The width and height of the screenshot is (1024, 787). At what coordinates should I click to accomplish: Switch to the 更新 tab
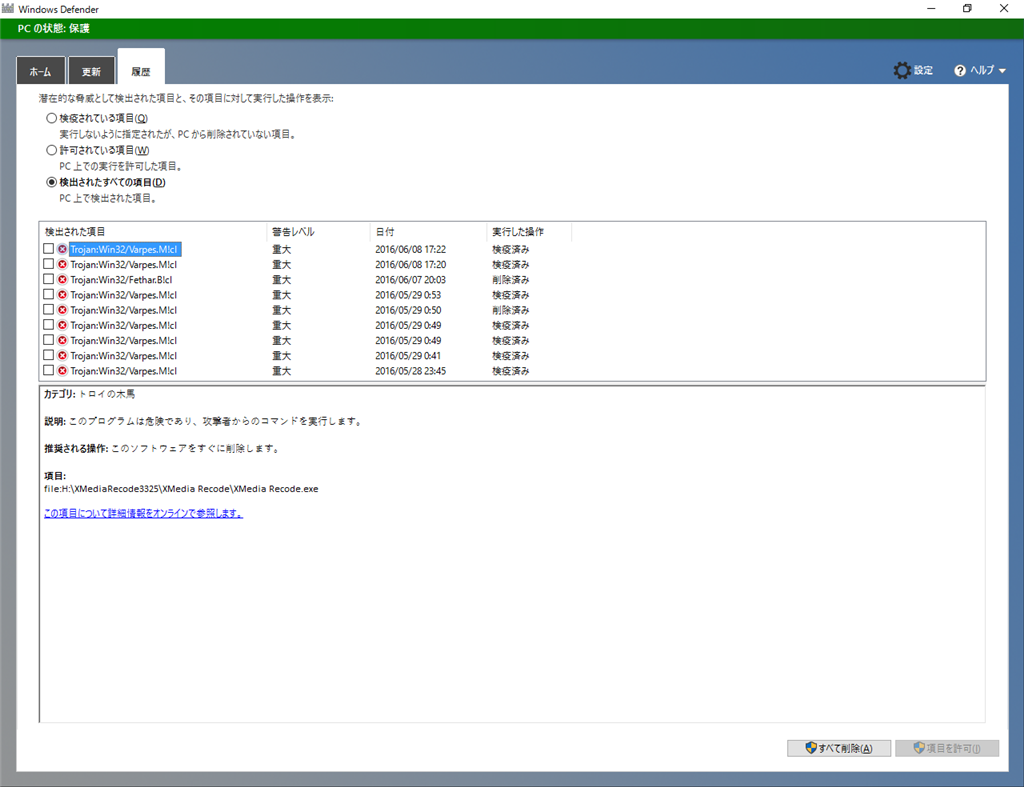click(x=91, y=71)
